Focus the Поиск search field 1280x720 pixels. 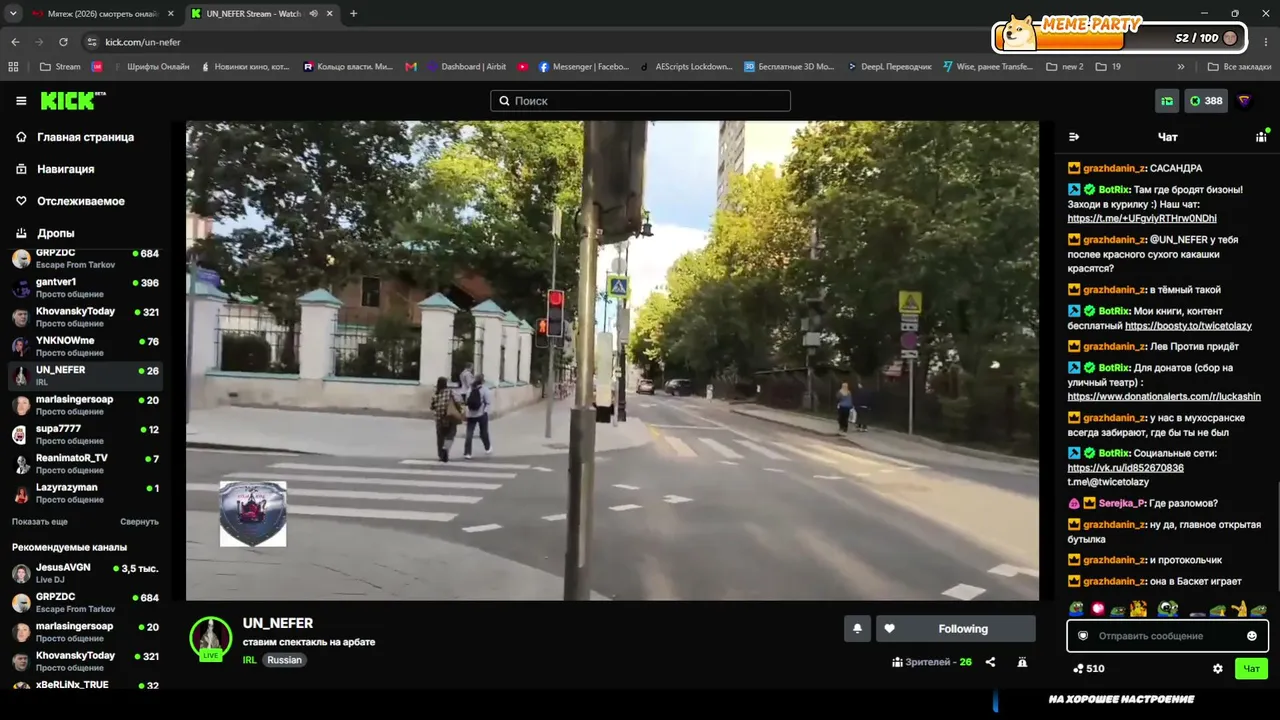point(640,101)
